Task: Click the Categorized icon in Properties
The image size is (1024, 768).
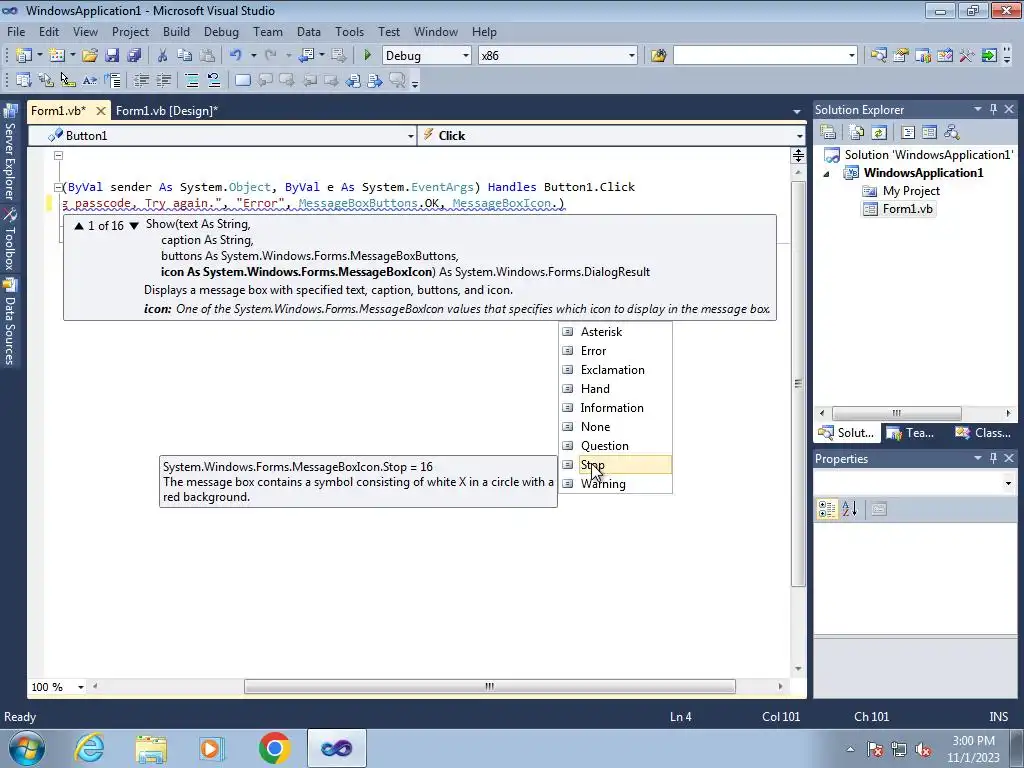Action: (x=827, y=509)
